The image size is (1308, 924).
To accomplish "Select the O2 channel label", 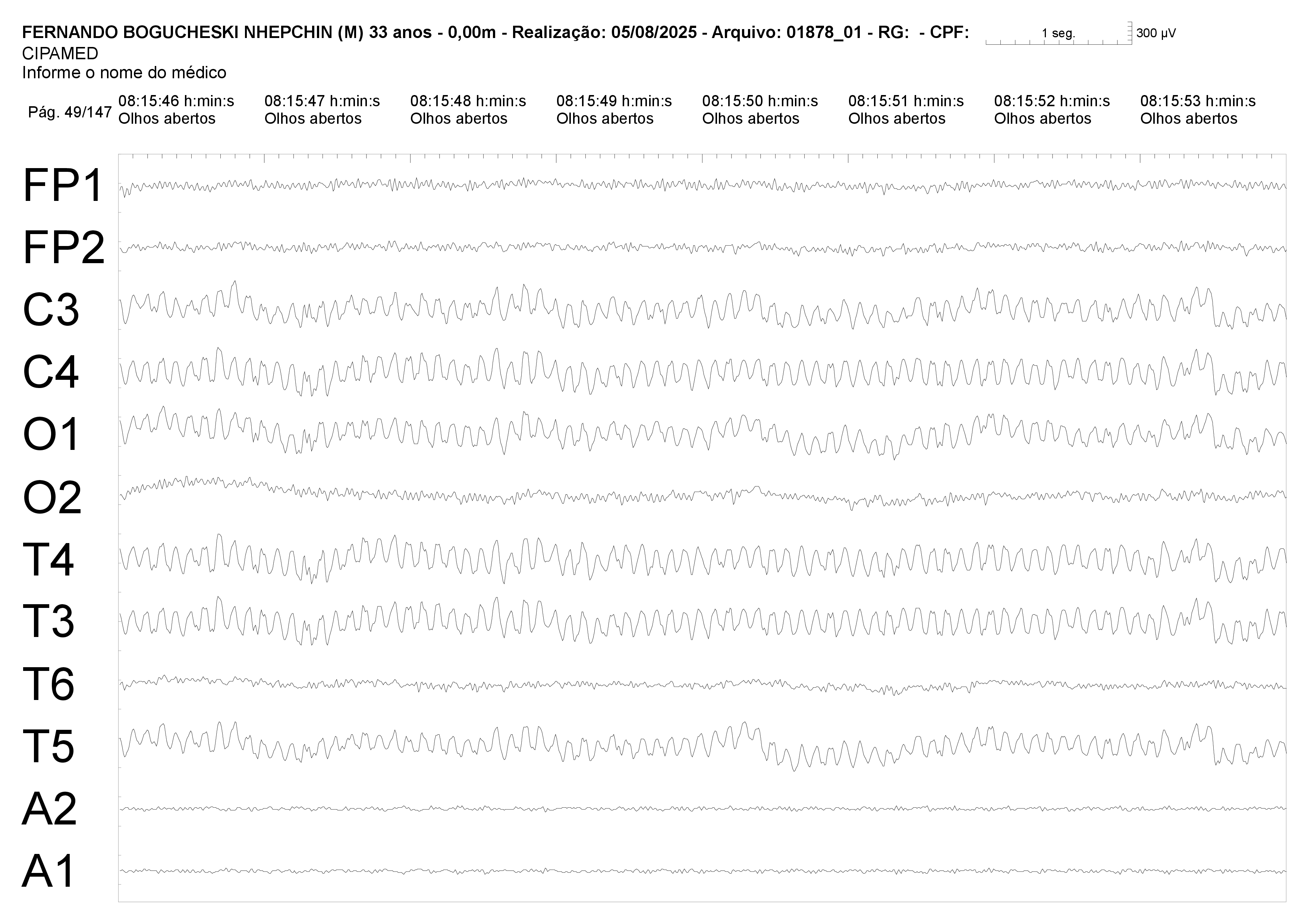I will pos(52,497).
